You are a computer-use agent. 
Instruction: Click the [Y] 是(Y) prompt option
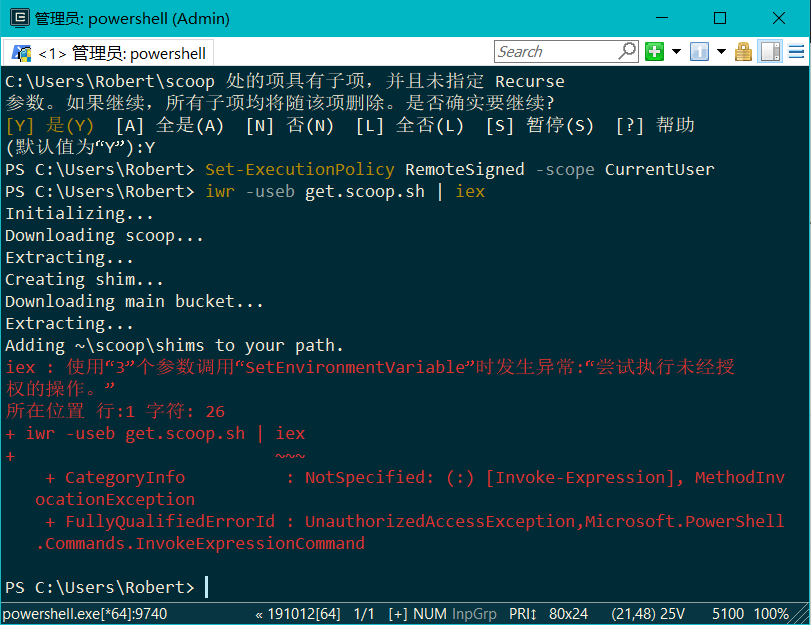50,126
